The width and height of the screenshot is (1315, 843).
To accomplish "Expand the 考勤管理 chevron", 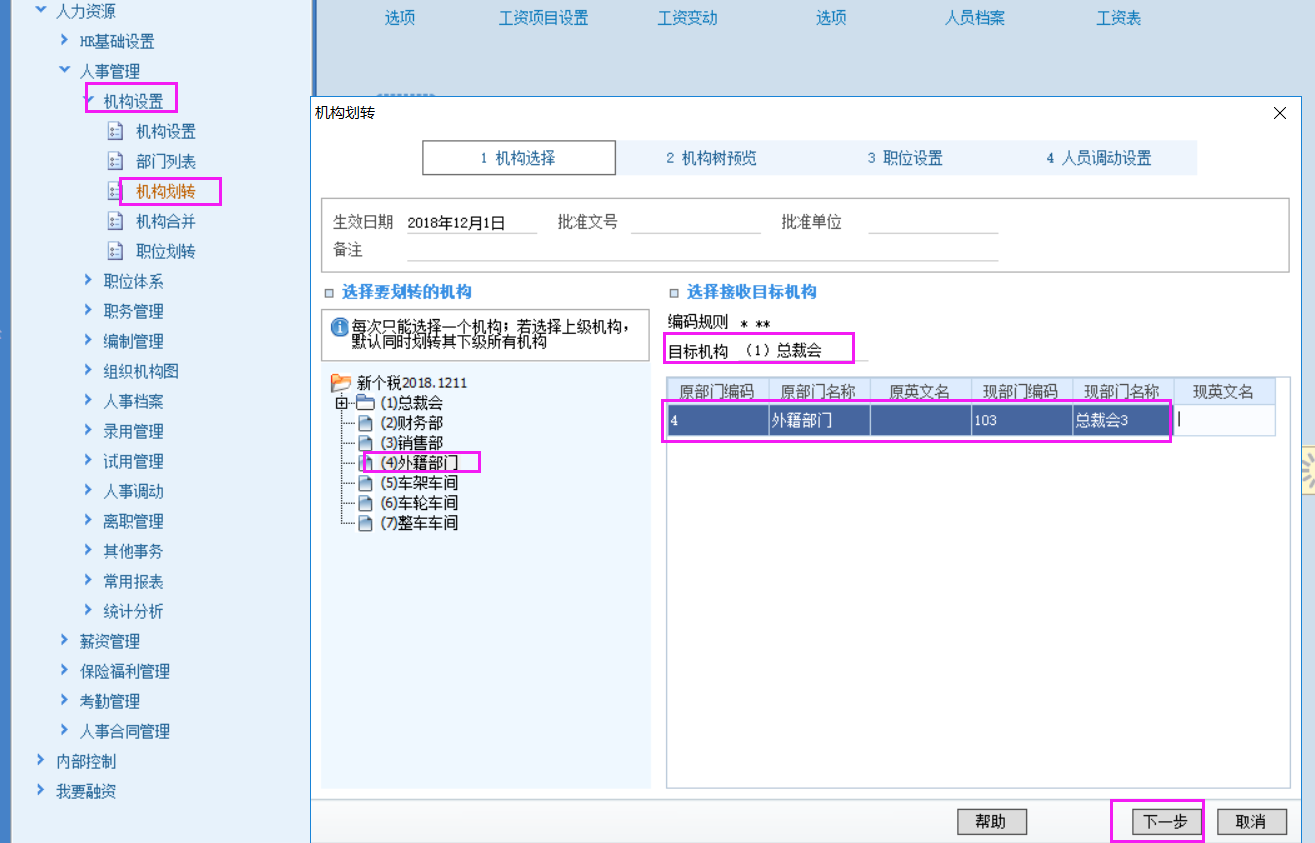I will tap(65, 701).
